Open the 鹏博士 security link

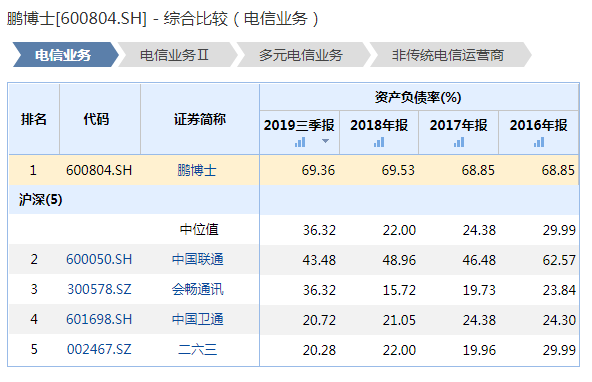(x=197, y=170)
